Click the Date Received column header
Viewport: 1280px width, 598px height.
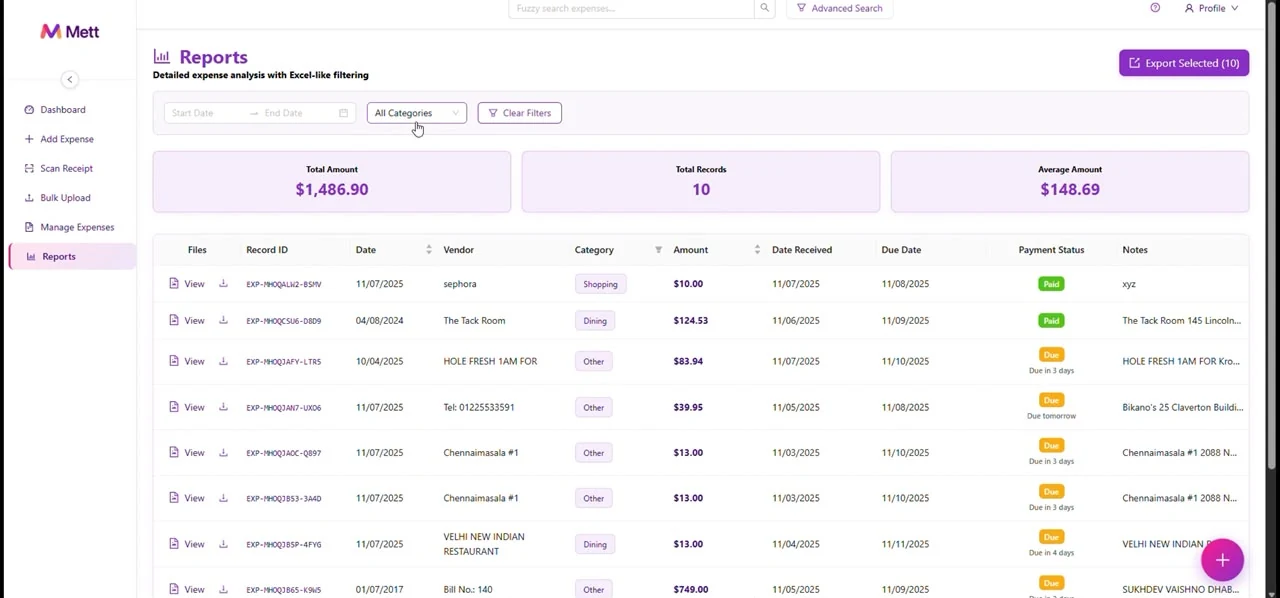[802, 250]
